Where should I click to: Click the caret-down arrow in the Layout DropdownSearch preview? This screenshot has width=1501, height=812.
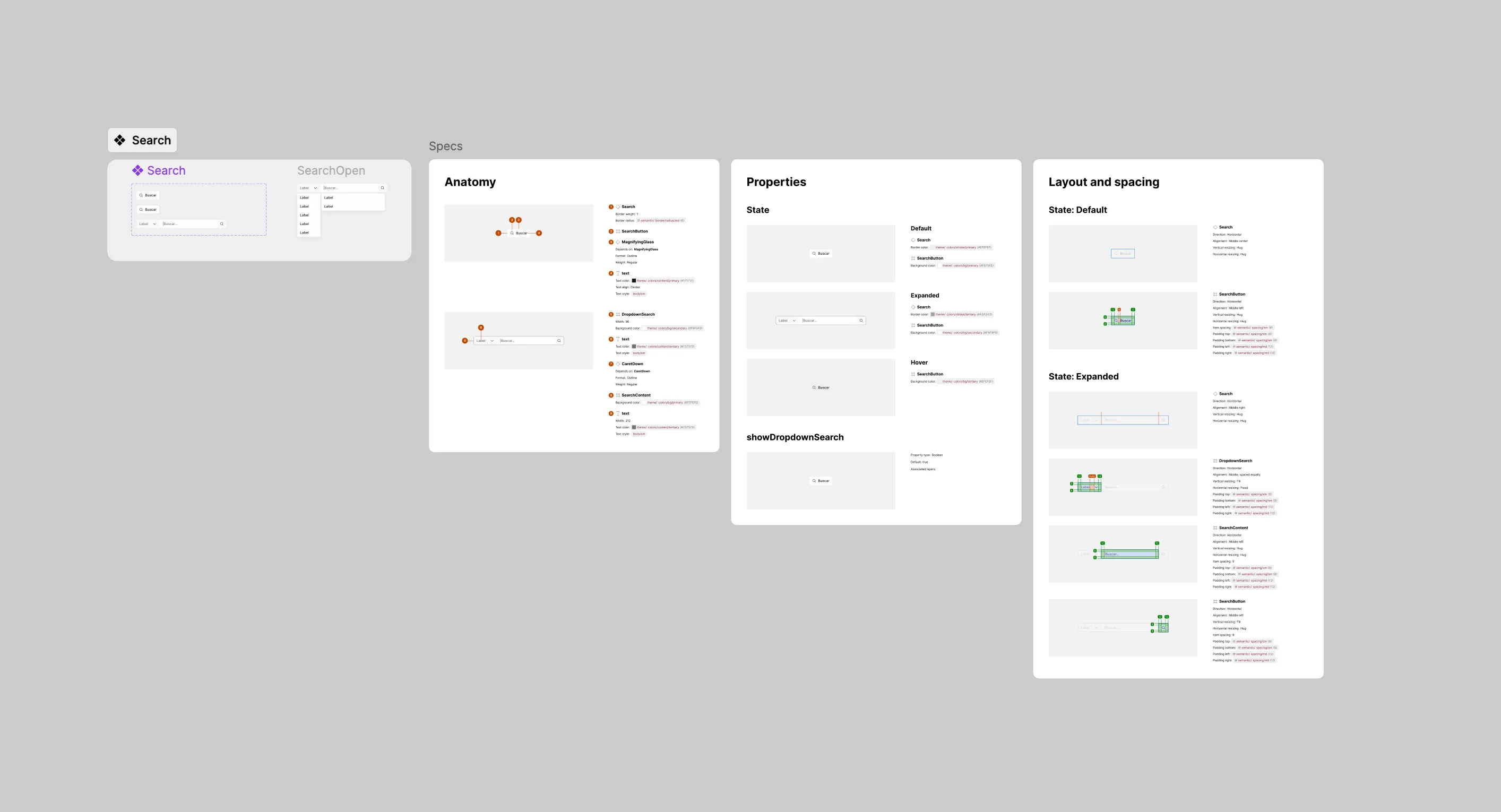[1096, 487]
